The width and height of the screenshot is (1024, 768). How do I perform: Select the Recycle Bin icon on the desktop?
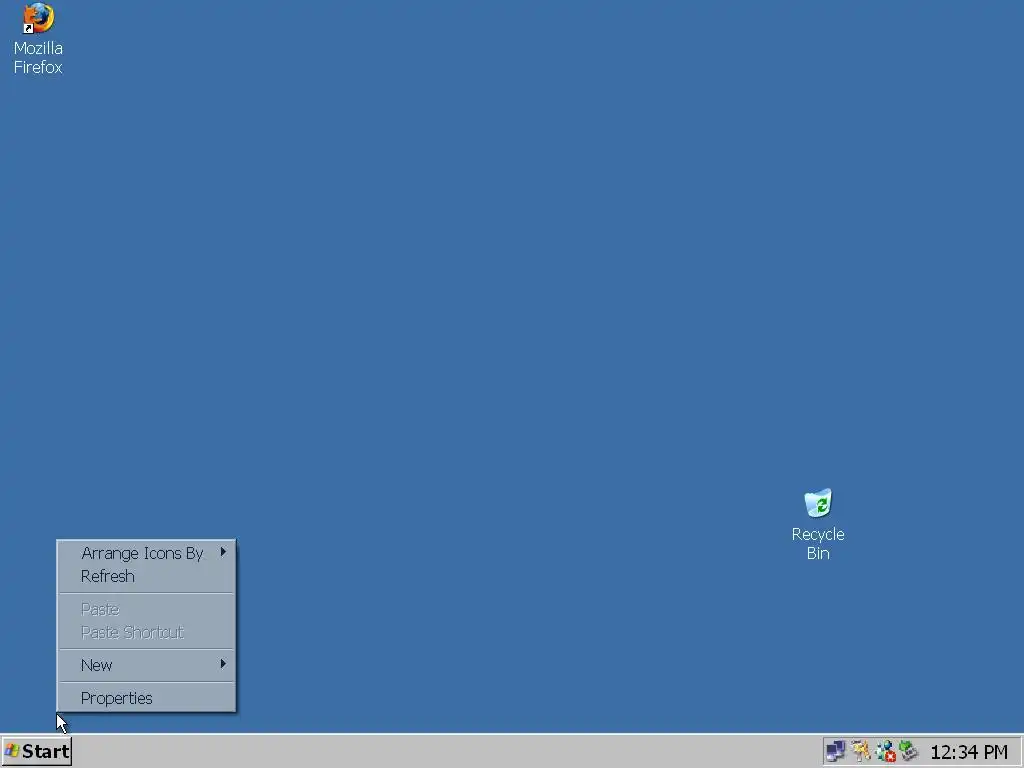point(818,504)
